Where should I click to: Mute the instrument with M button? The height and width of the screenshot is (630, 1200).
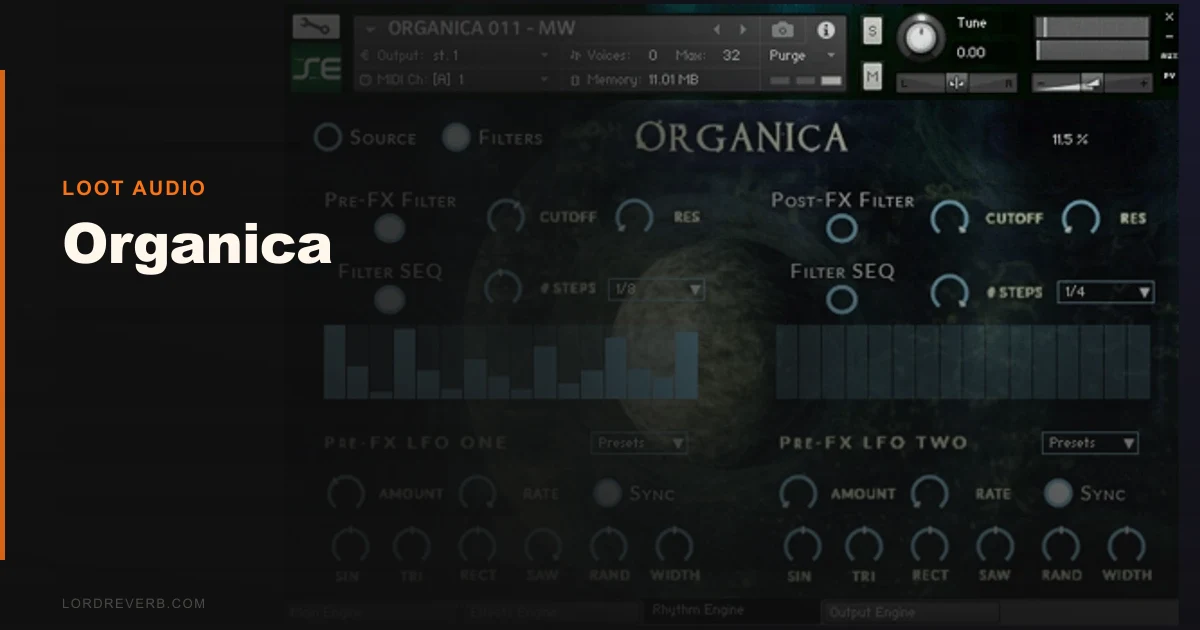tap(872, 75)
